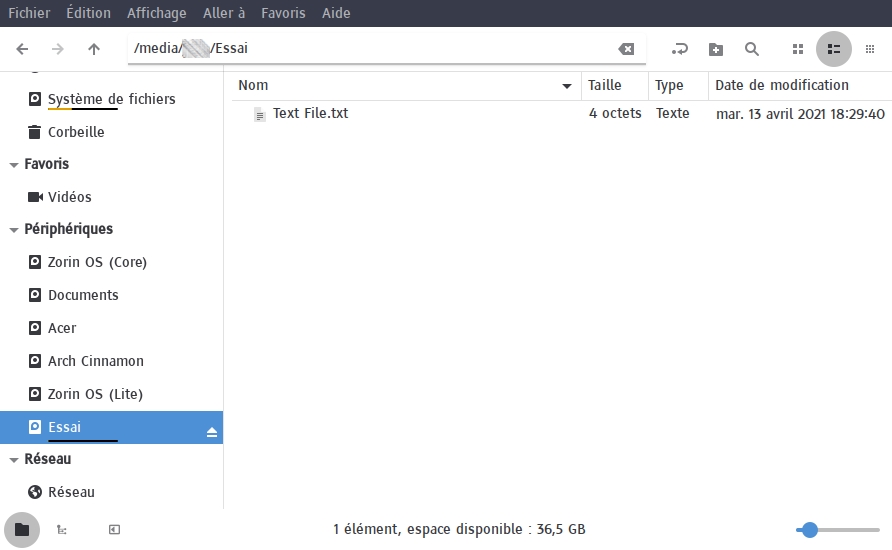Collapse the Favoris section

click(14, 165)
